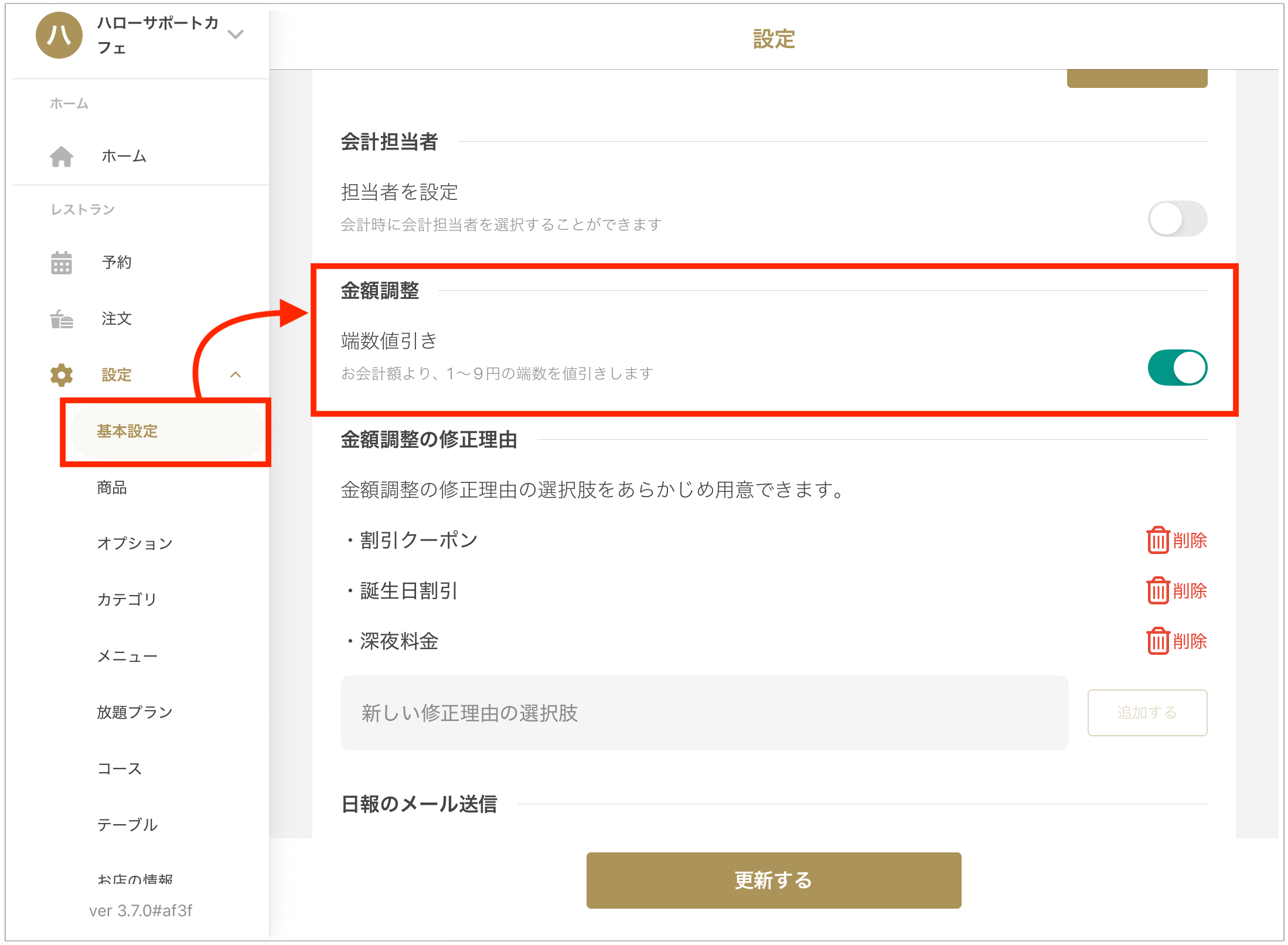
Task: Enable the 担当者を設定 toggle
Action: pos(1177,219)
